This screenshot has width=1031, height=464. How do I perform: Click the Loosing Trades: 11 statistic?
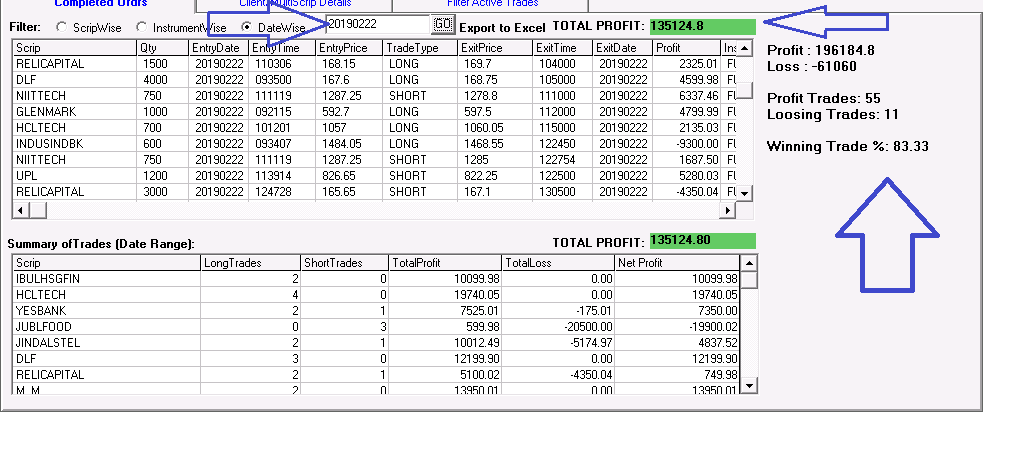pos(832,115)
